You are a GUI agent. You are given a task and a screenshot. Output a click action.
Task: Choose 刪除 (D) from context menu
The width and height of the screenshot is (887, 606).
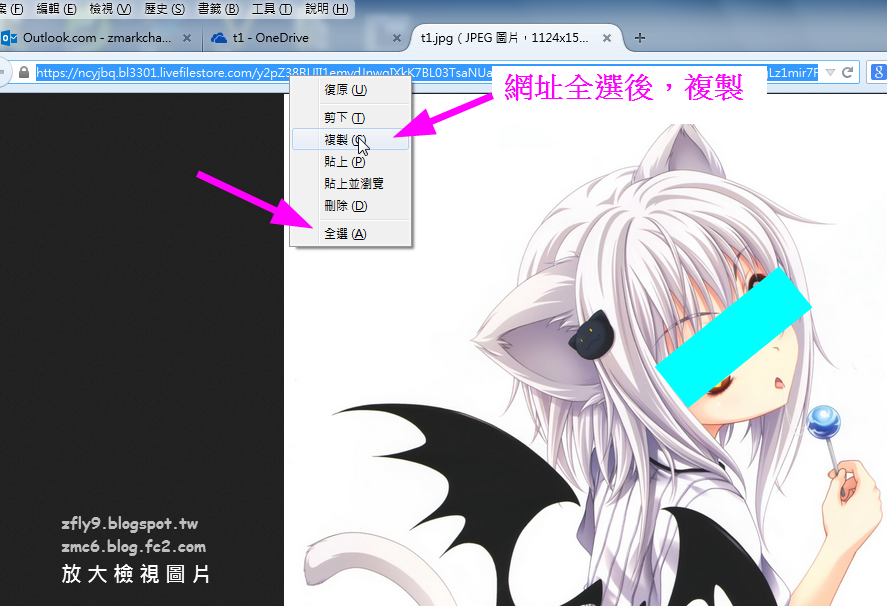(x=351, y=206)
